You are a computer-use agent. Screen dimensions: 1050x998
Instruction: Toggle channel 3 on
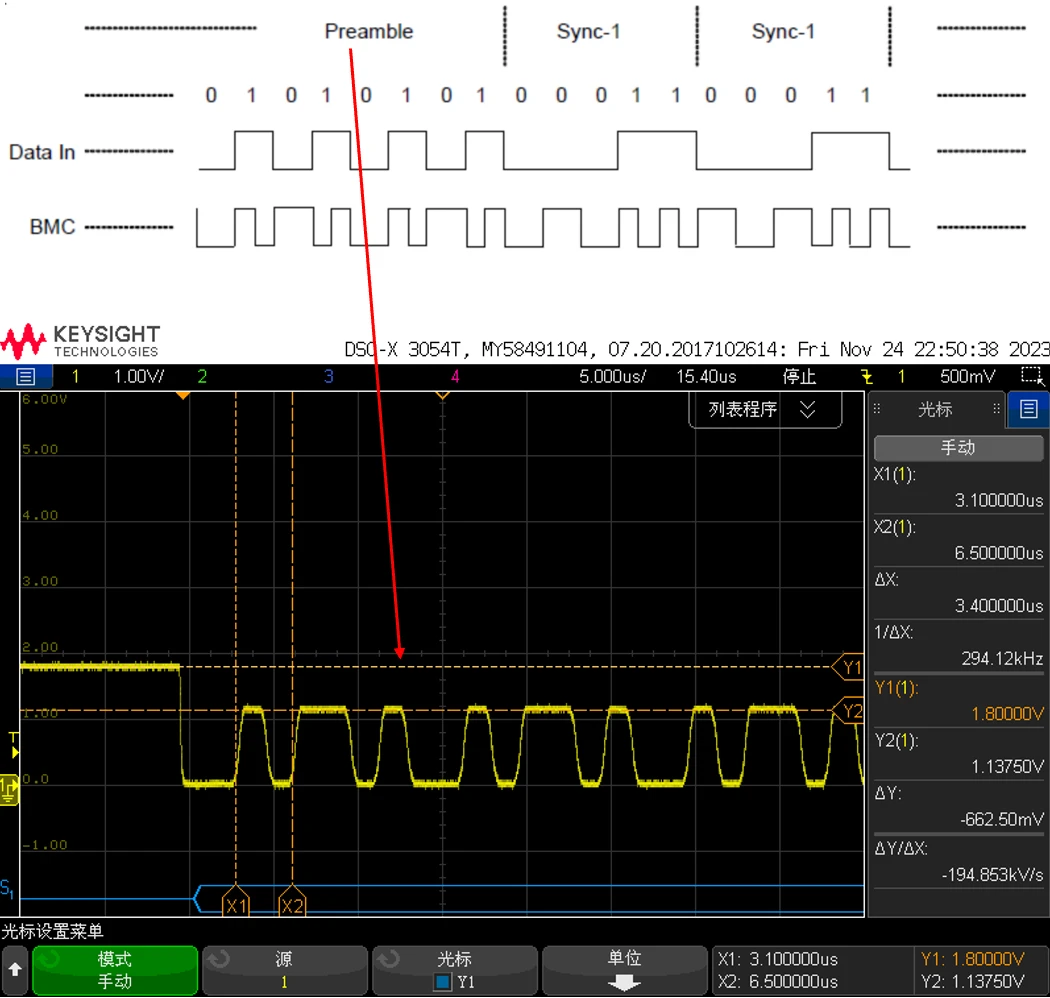click(x=328, y=377)
